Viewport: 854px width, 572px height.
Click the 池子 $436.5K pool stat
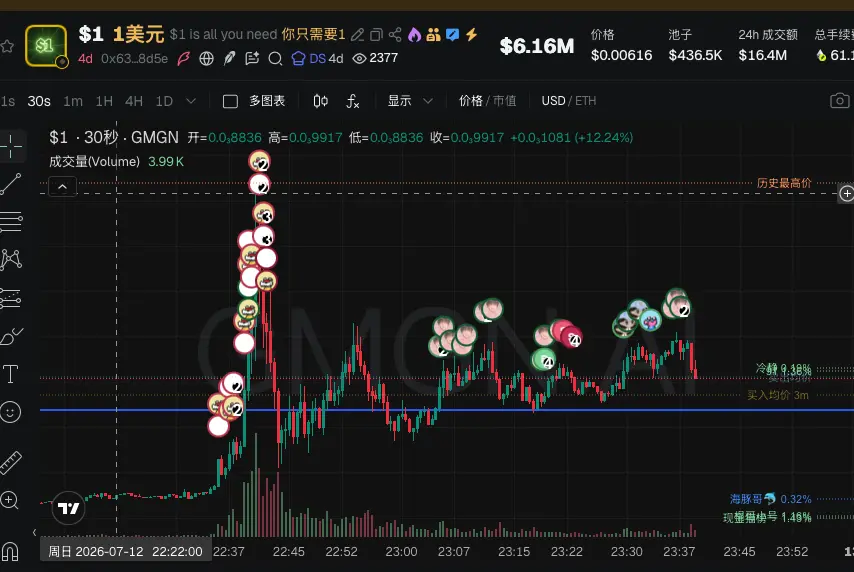point(696,45)
